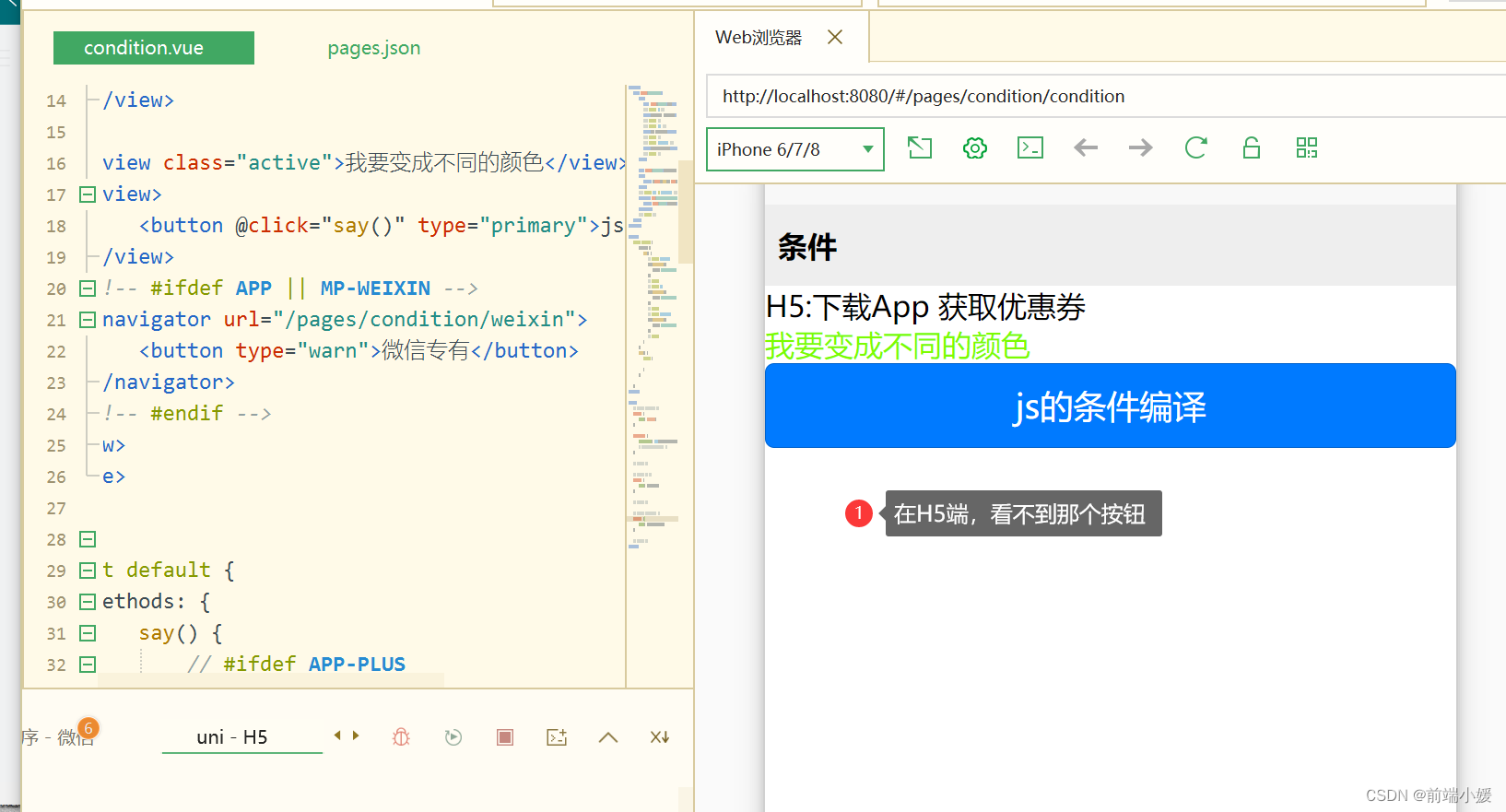Collapse the code fold at line 17
Screen dimensions: 1506x812
click(88, 194)
